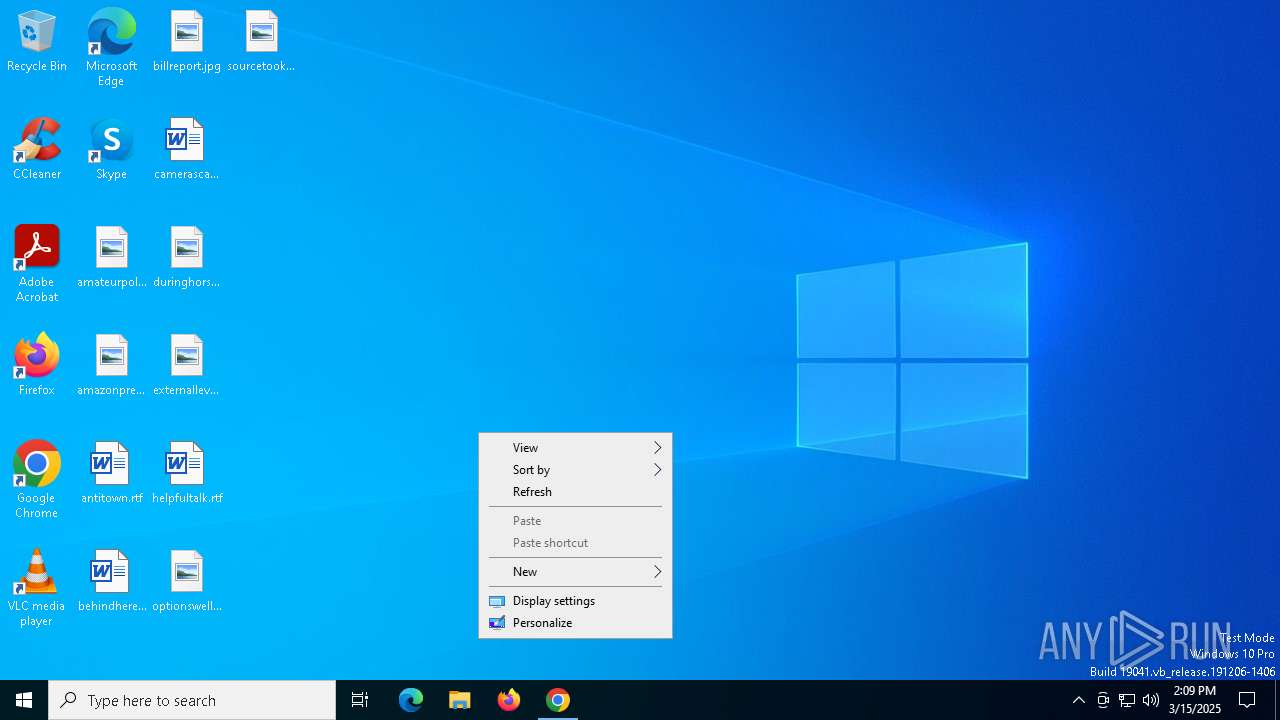1280x720 pixels.
Task: Expand the Sort by submenu
Action: [575, 470]
